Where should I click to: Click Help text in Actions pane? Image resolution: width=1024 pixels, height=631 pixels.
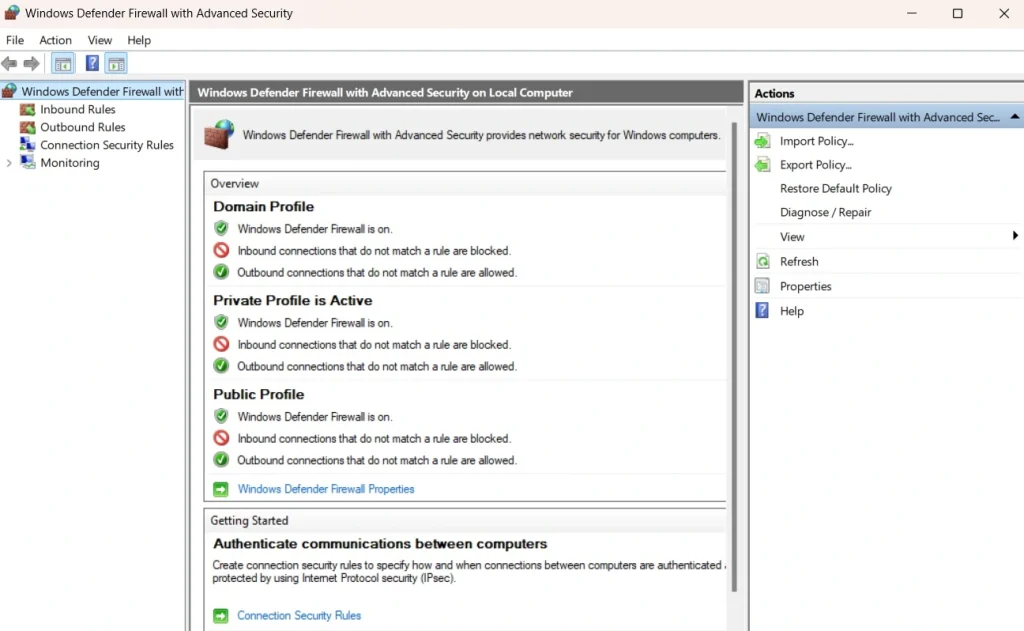[x=792, y=311]
